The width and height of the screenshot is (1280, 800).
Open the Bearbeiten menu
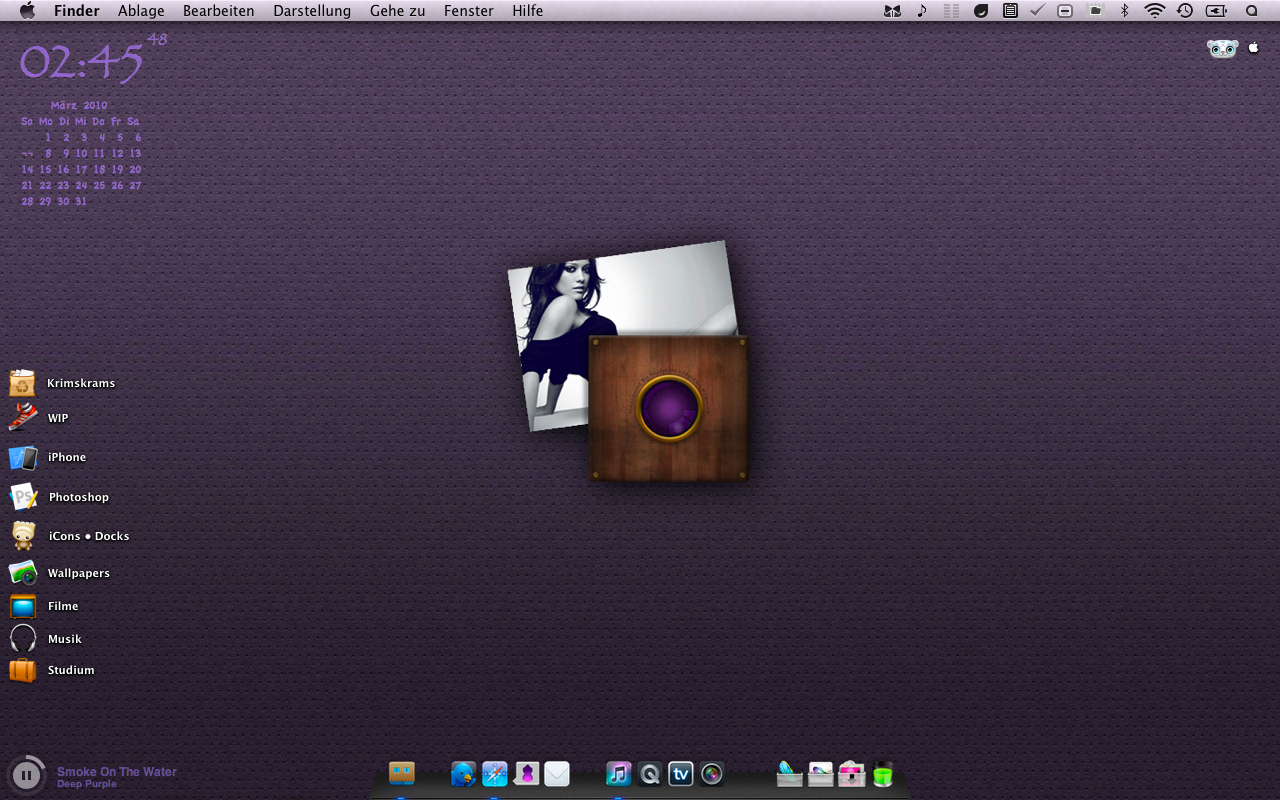(x=218, y=11)
